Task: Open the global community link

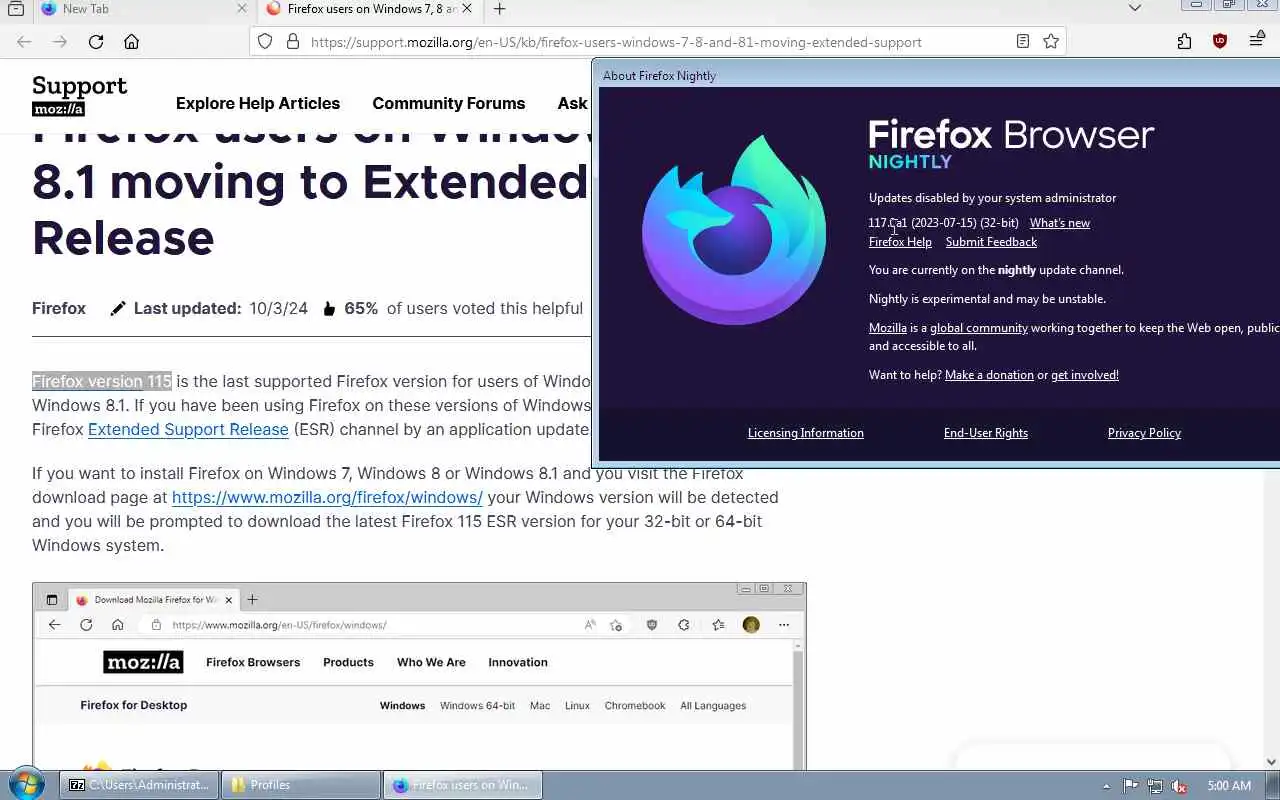Action: tap(979, 328)
